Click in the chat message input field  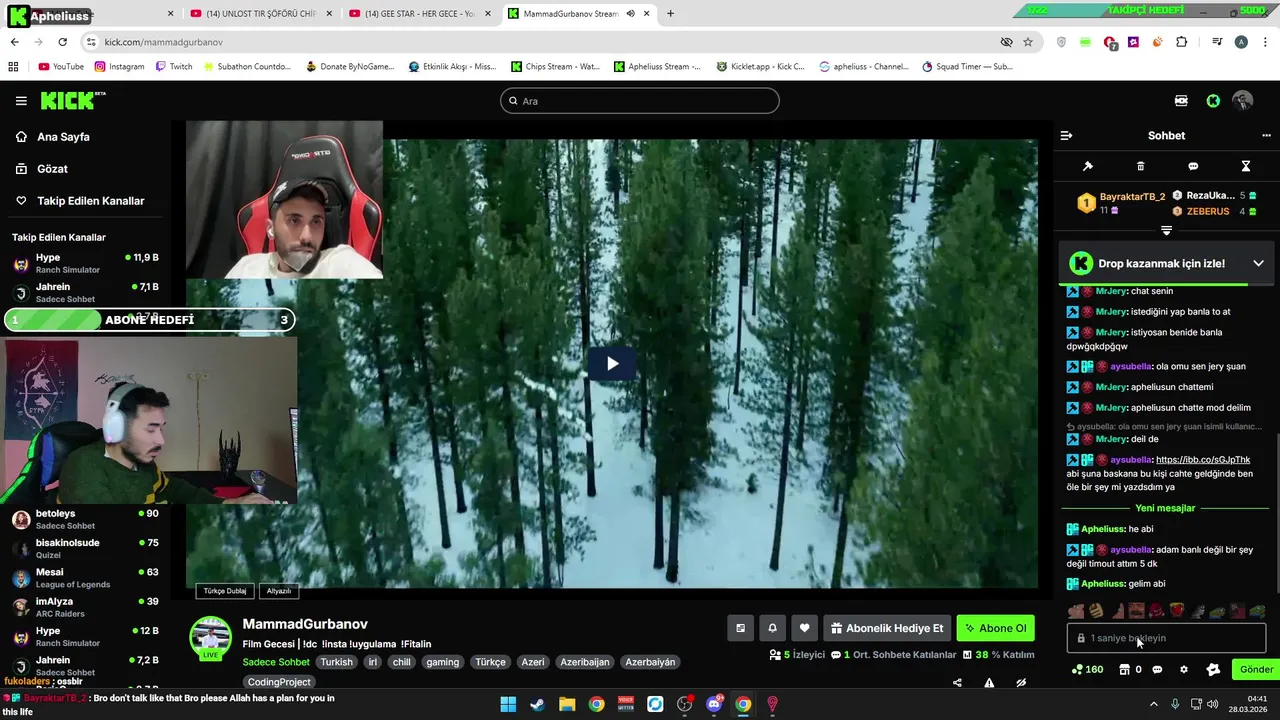pos(1166,638)
